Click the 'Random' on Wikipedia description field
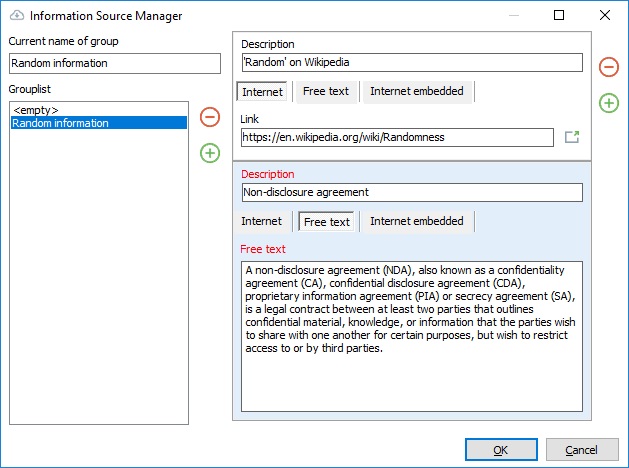 (x=411, y=62)
